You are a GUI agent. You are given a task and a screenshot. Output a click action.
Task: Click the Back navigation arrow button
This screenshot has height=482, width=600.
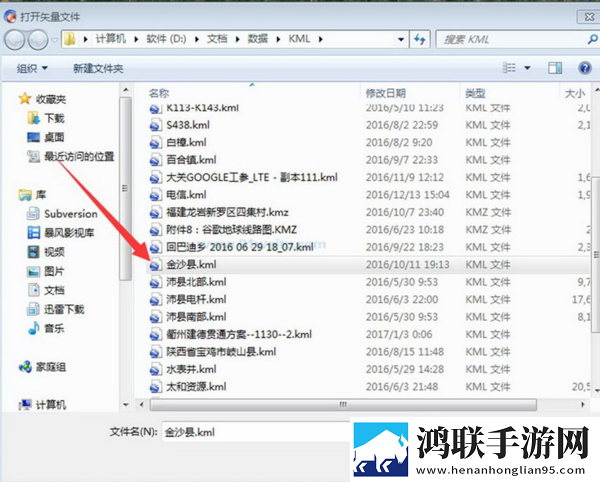(x=15, y=39)
